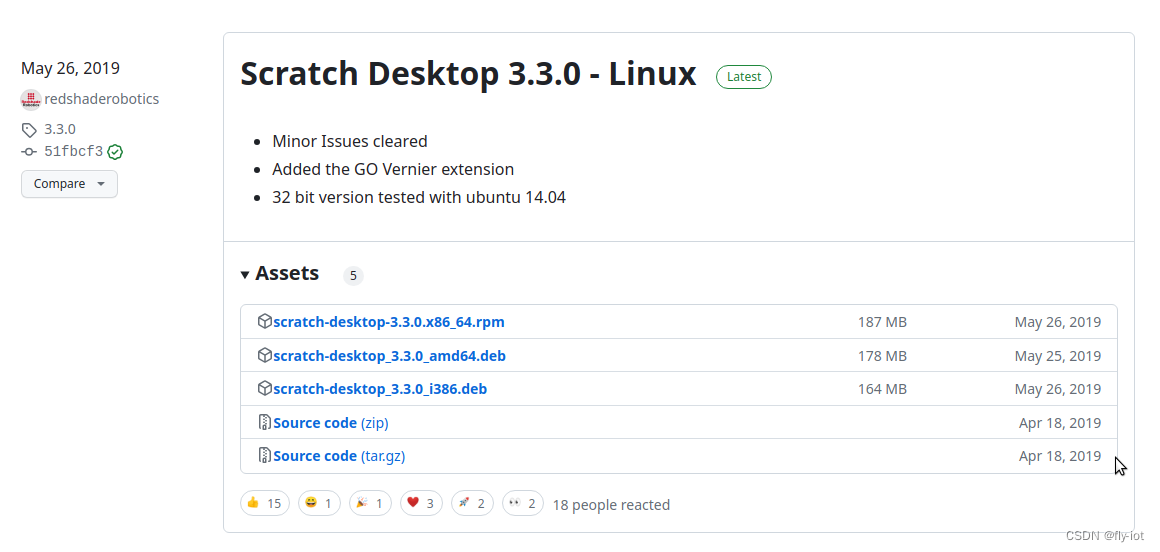Toggle the eyes reaction with 2
This screenshot has width=1160, height=552.
[x=522, y=503]
